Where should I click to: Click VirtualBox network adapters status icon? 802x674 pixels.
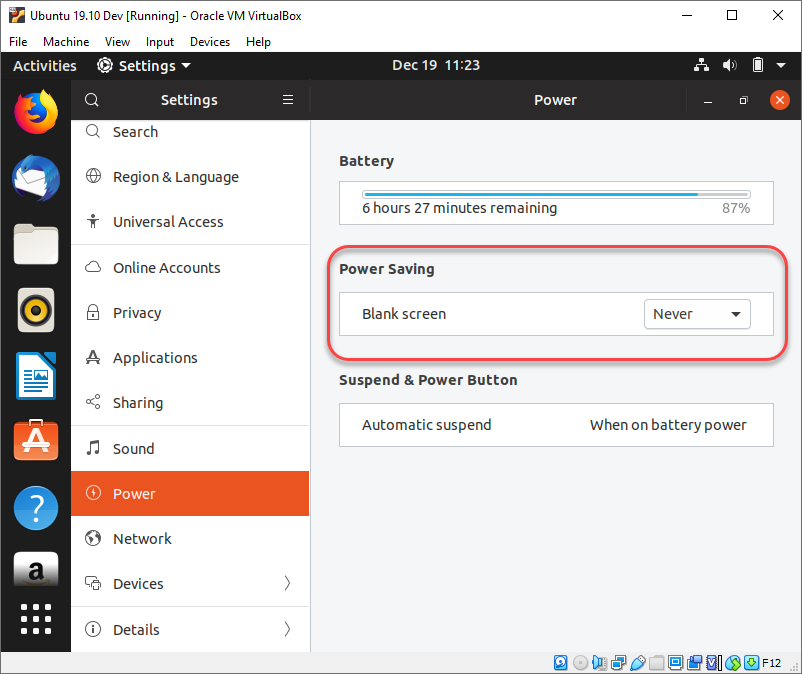click(618, 663)
